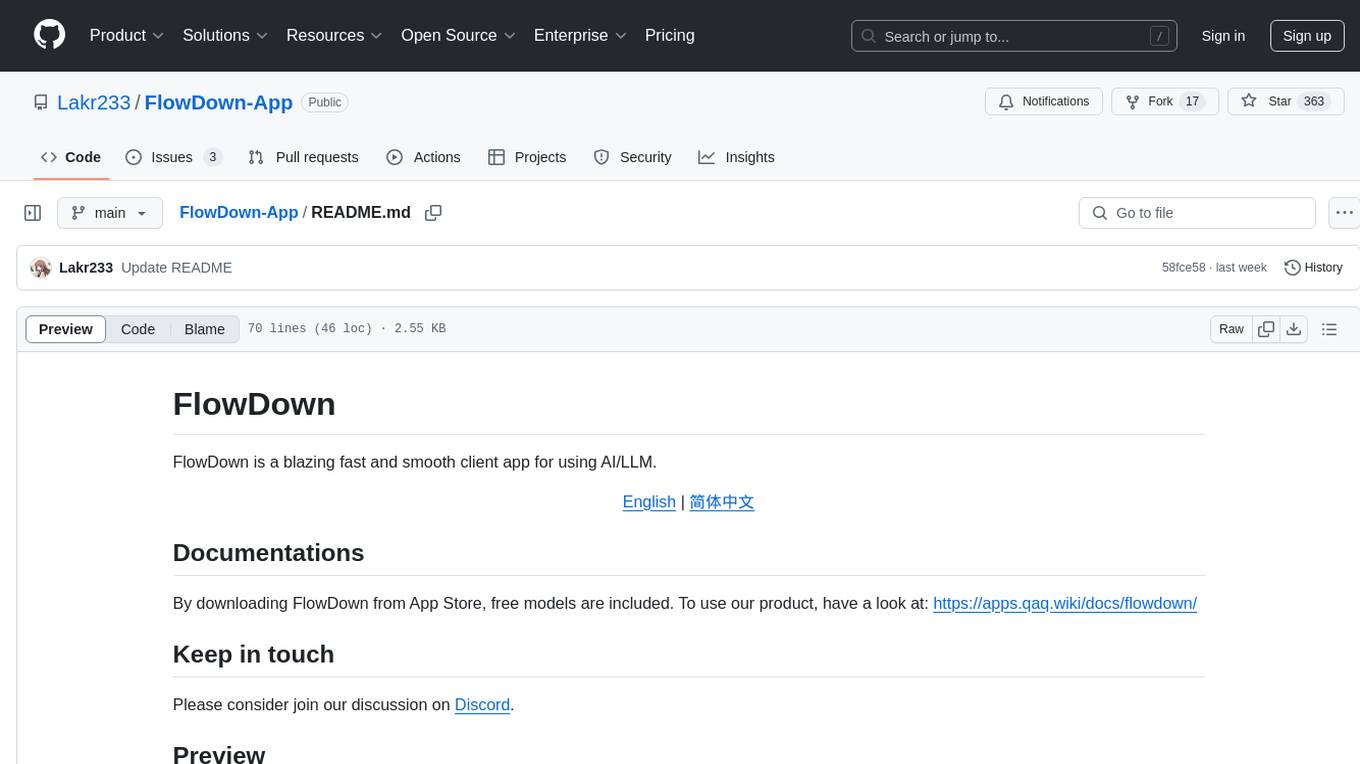The height and width of the screenshot is (764, 1360).
Task: Click the repository book icon beside Lakr233
Action: coord(41,102)
